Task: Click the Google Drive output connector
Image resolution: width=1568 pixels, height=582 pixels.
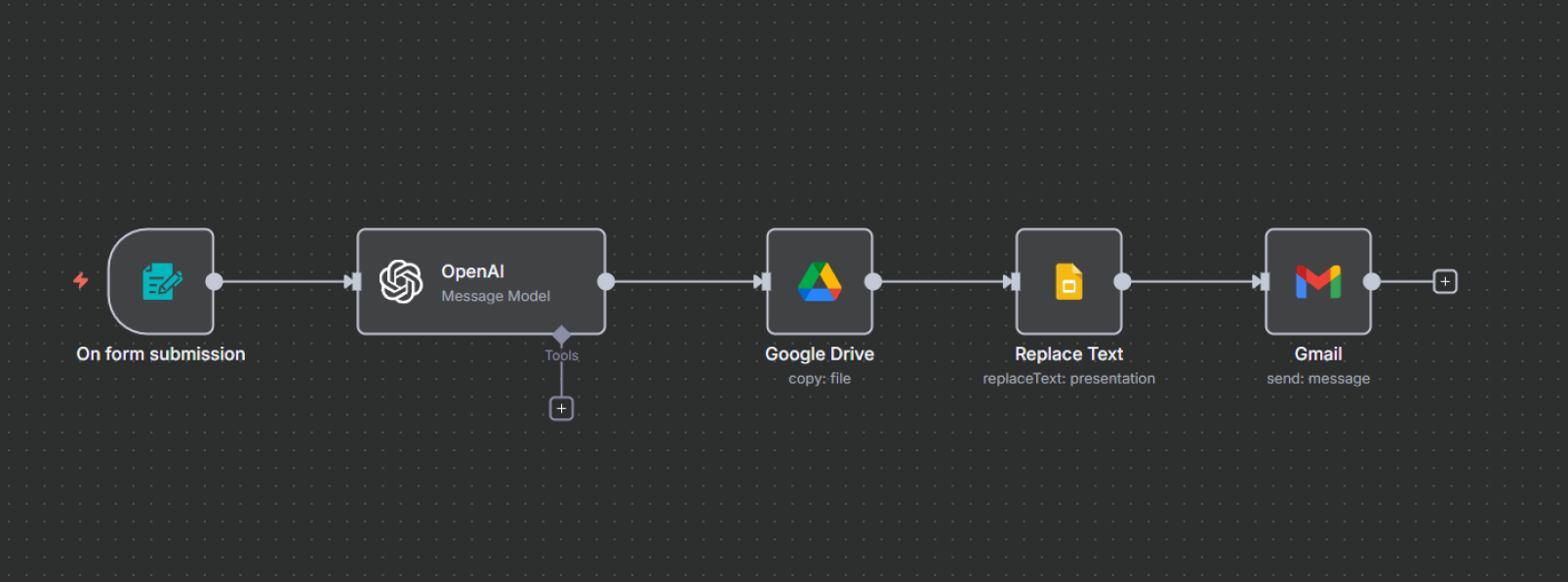Action: pos(873,282)
